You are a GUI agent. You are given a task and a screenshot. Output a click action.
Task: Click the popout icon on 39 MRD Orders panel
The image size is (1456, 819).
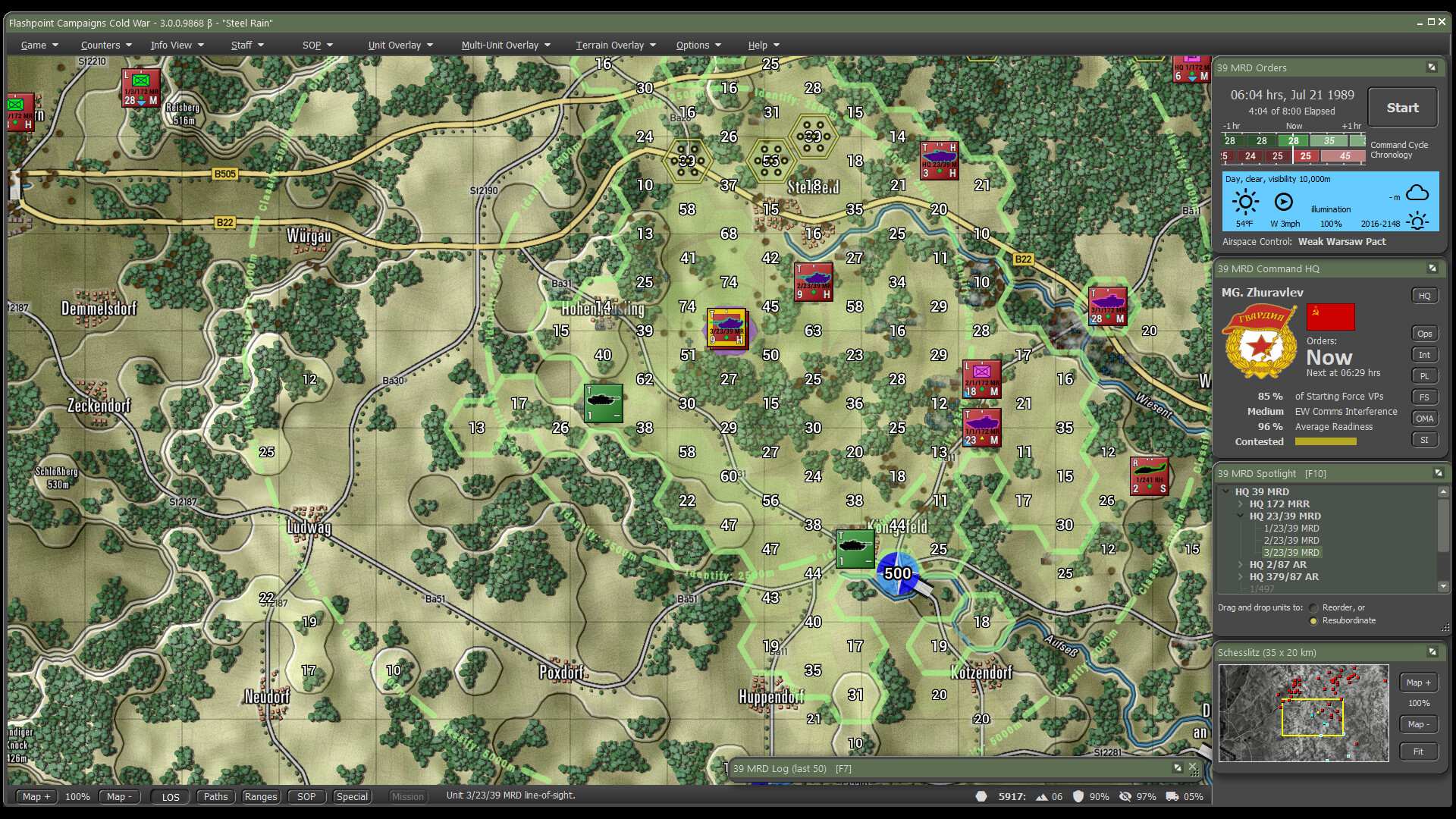click(x=1432, y=67)
